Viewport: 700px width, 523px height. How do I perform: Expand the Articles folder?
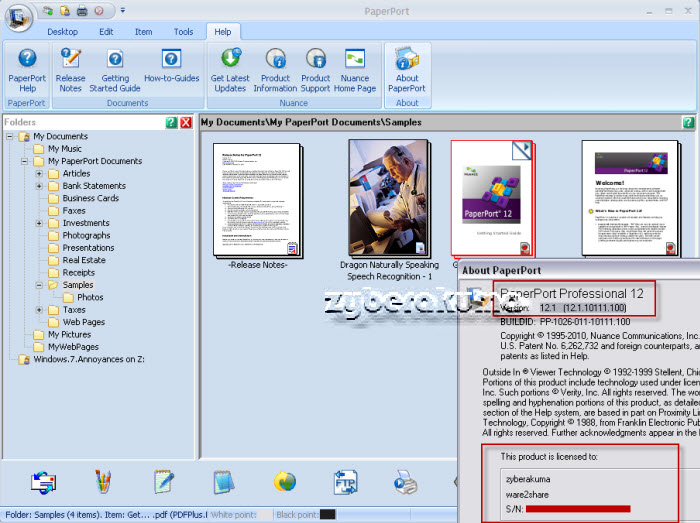tap(39, 174)
